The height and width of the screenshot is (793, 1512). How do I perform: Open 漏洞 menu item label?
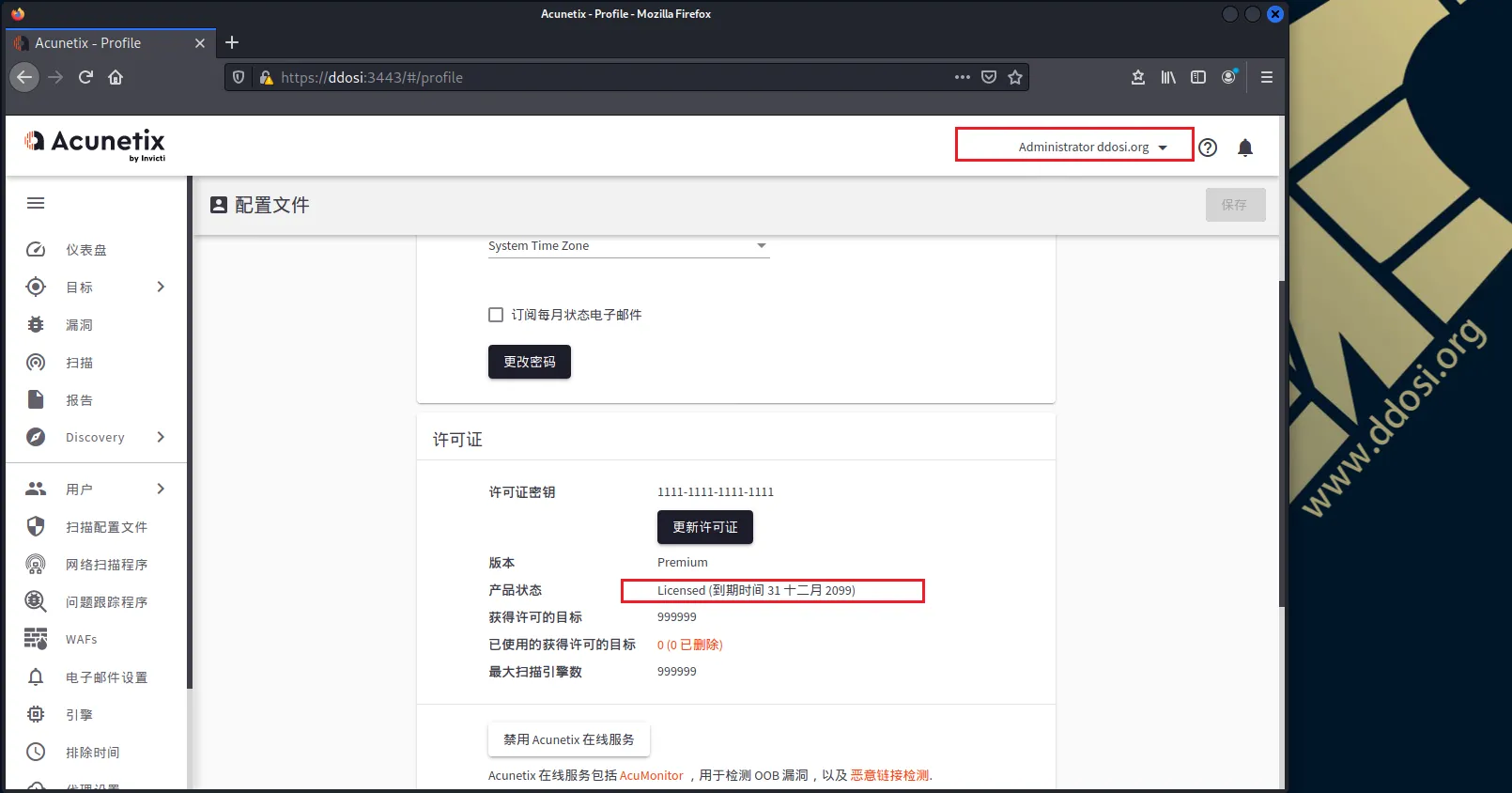pos(79,325)
